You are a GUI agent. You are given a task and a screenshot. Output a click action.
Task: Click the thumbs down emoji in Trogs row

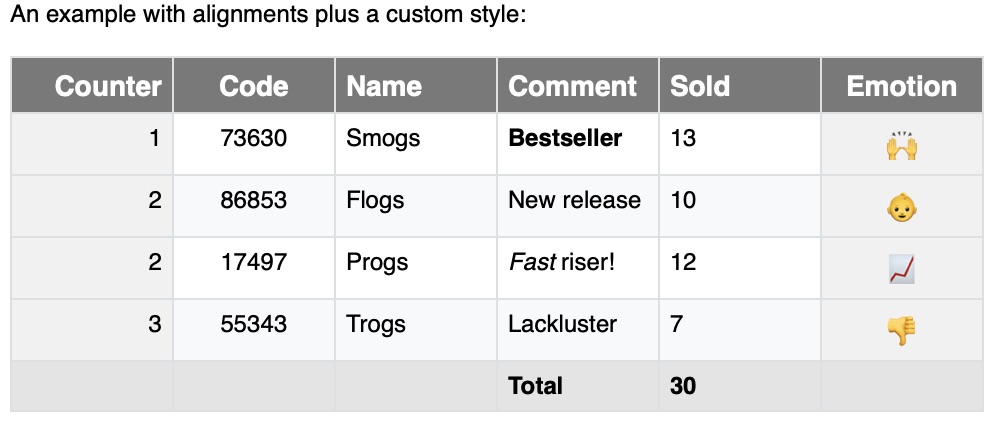coord(902,330)
